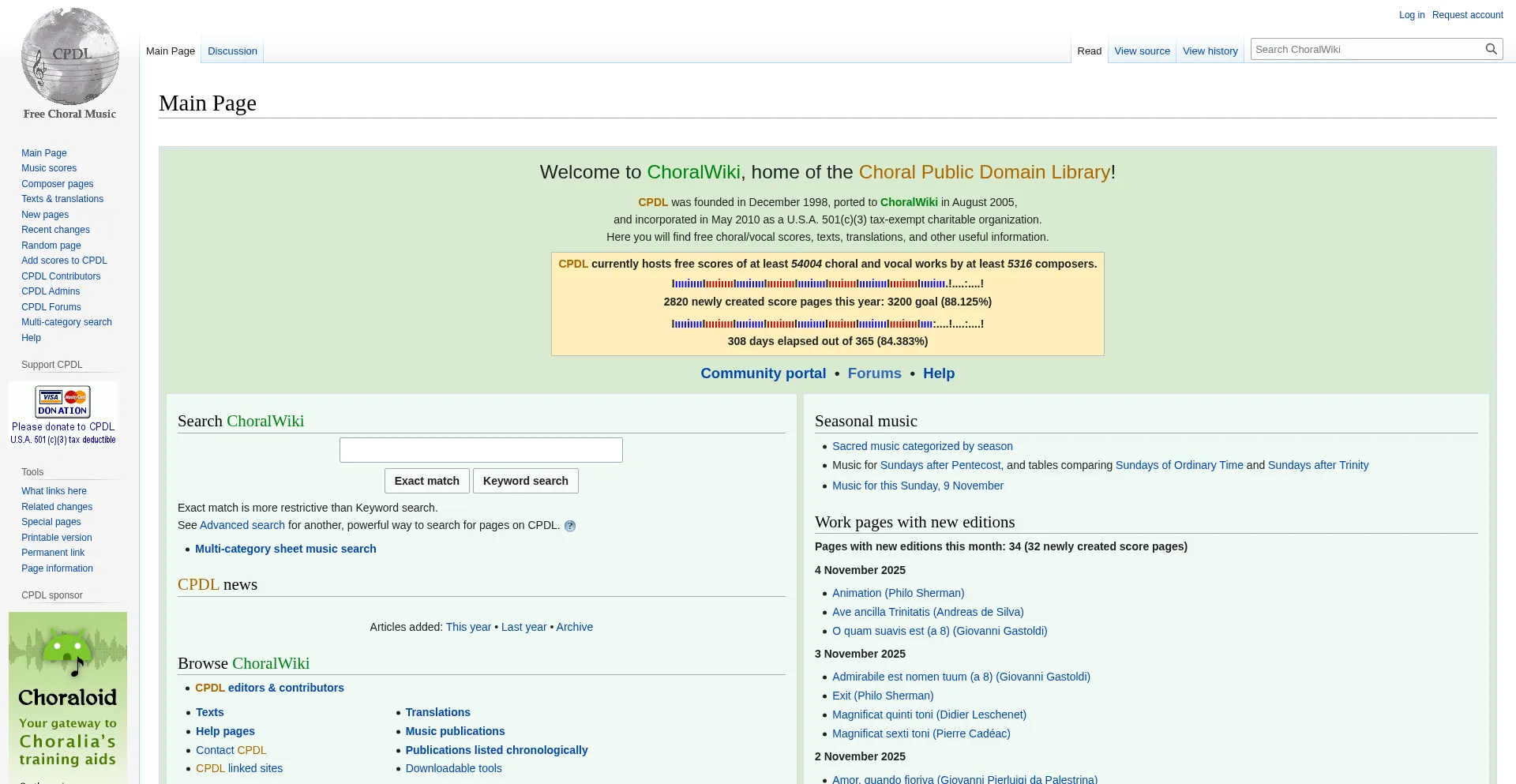
Task: Open Random page from sidebar
Action: click(51, 246)
